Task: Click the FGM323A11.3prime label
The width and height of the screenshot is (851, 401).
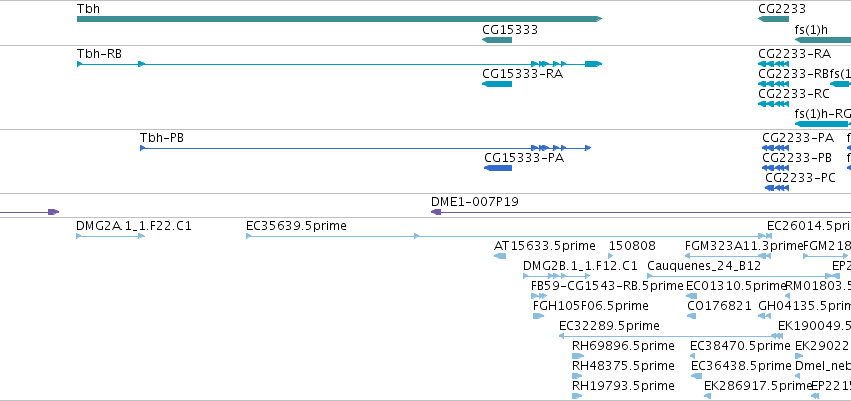Action: point(744,246)
